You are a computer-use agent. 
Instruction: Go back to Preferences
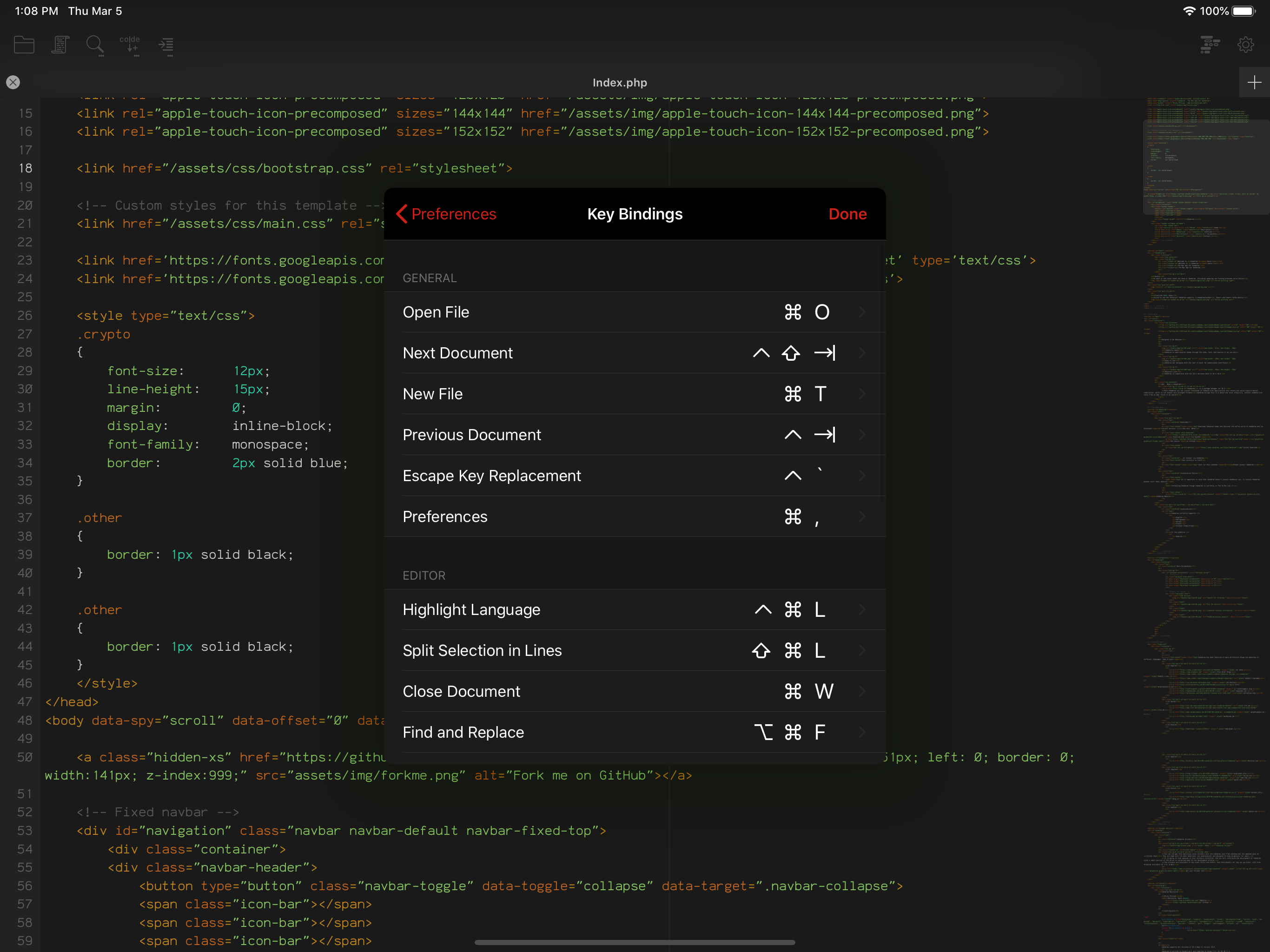[446, 214]
